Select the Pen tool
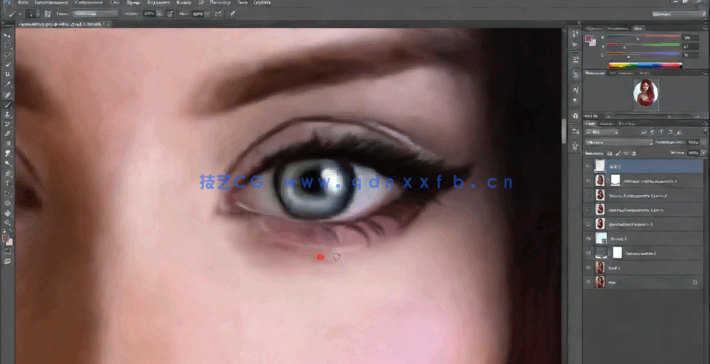Image resolution: width=710 pixels, height=364 pixels. (8, 174)
